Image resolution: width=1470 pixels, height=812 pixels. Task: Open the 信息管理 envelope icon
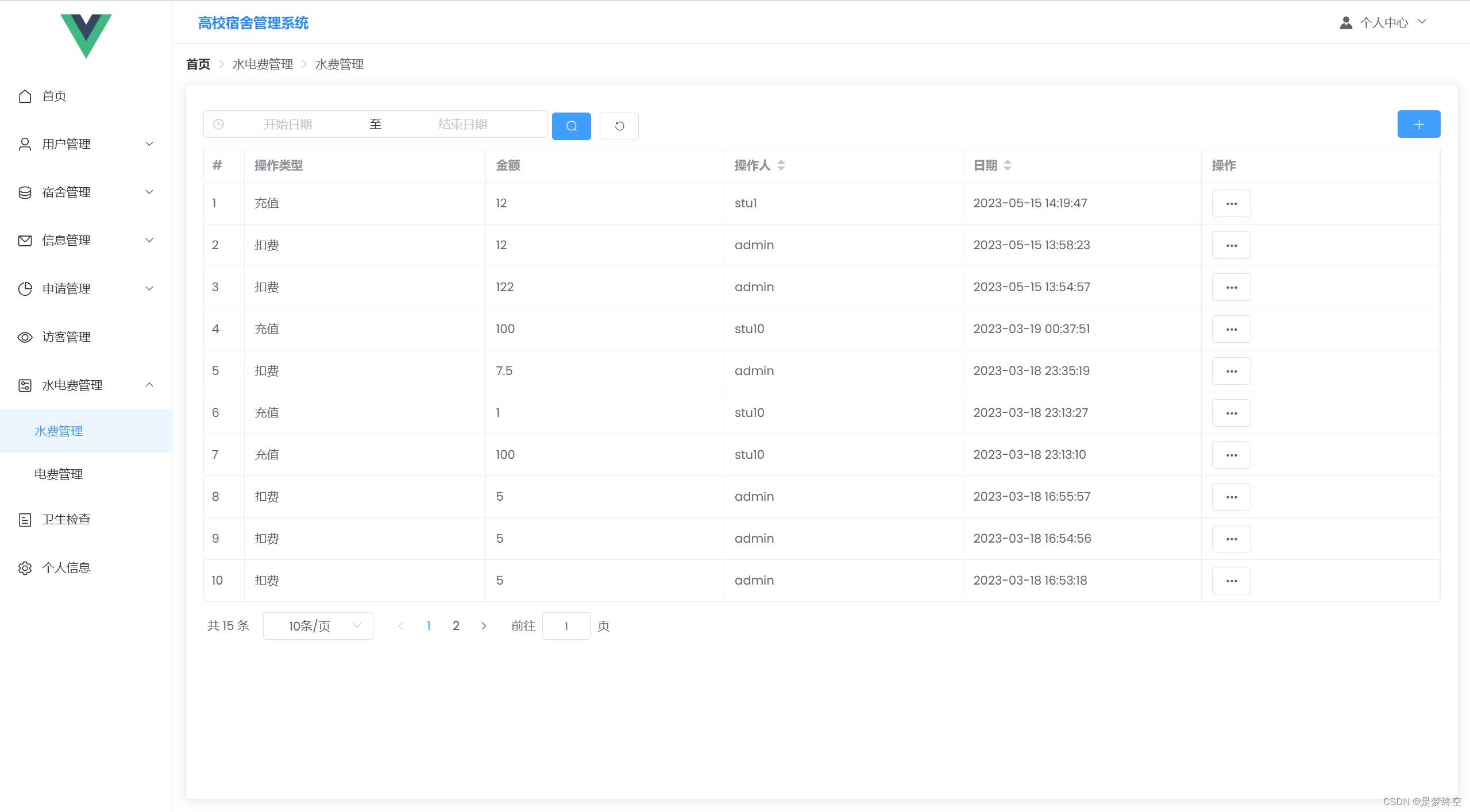(25, 240)
